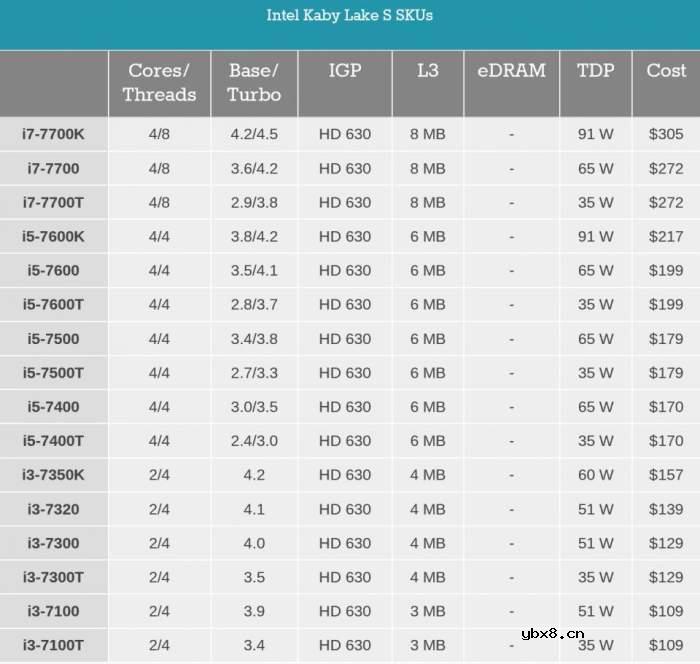
Task: Click the Cost column header
Action: click(x=666, y=72)
